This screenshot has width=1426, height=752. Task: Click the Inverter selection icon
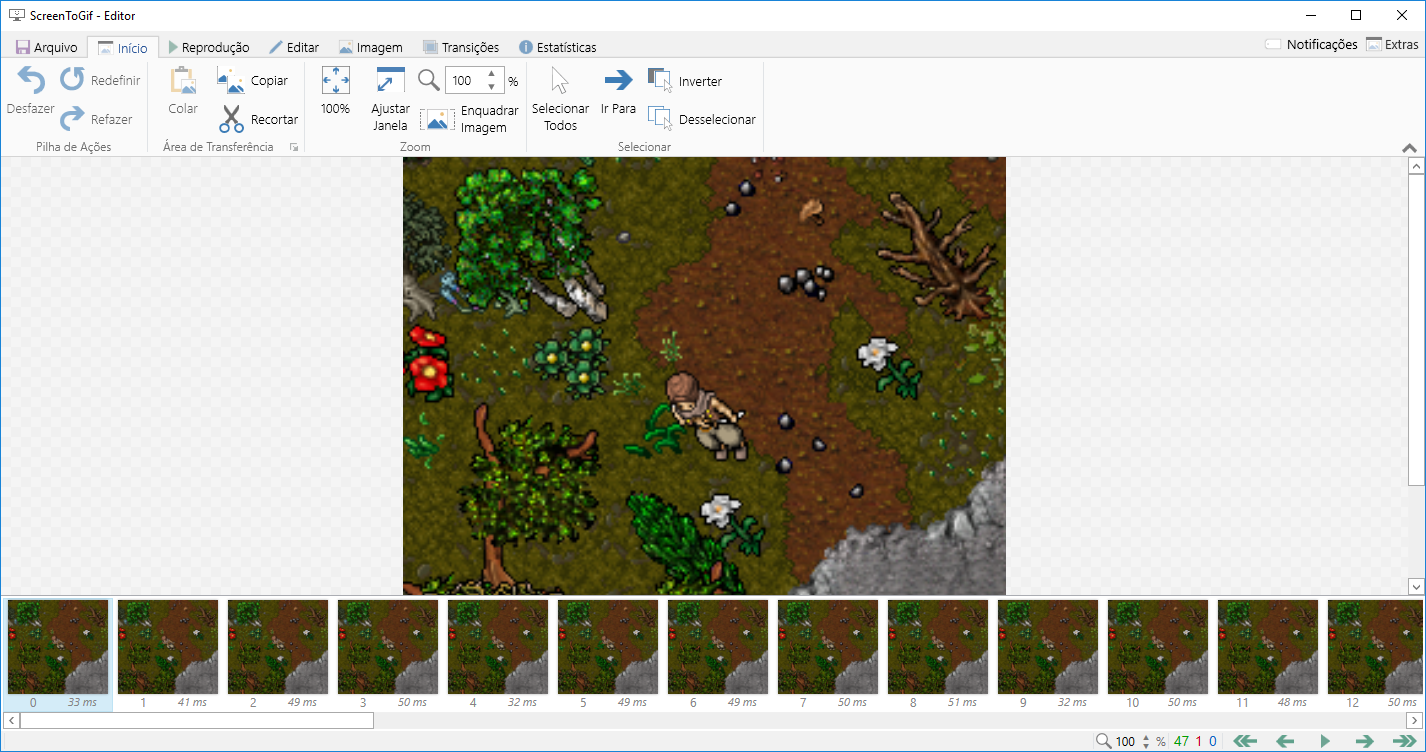660,81
